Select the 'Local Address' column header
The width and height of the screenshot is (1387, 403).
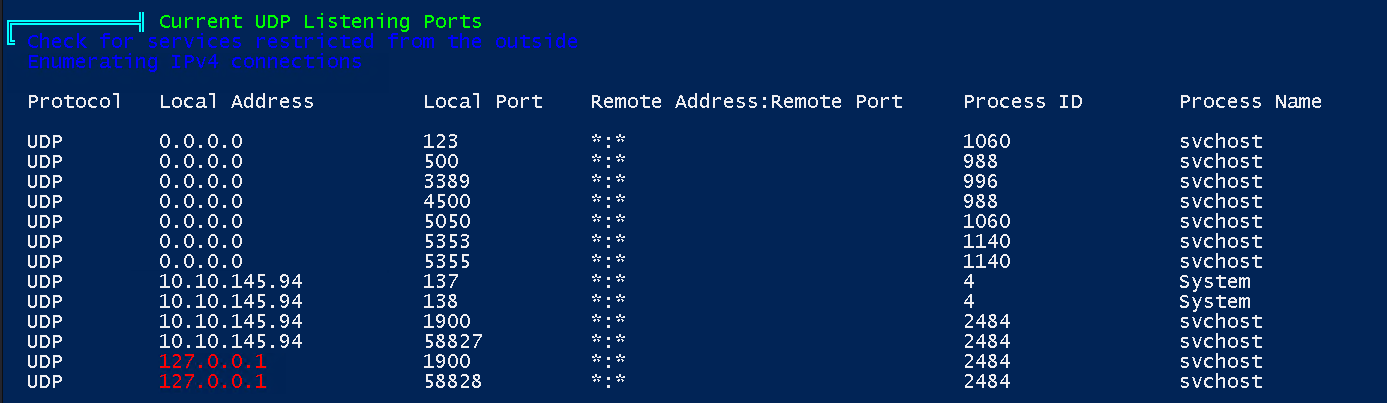236,101
